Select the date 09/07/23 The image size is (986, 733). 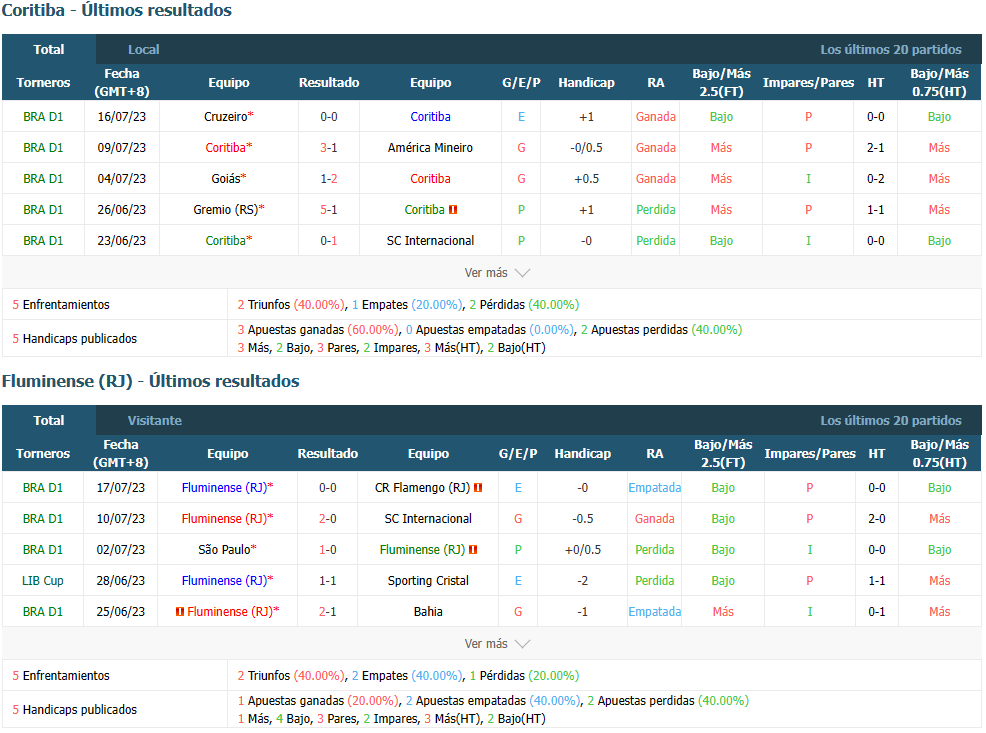point(121,148)
